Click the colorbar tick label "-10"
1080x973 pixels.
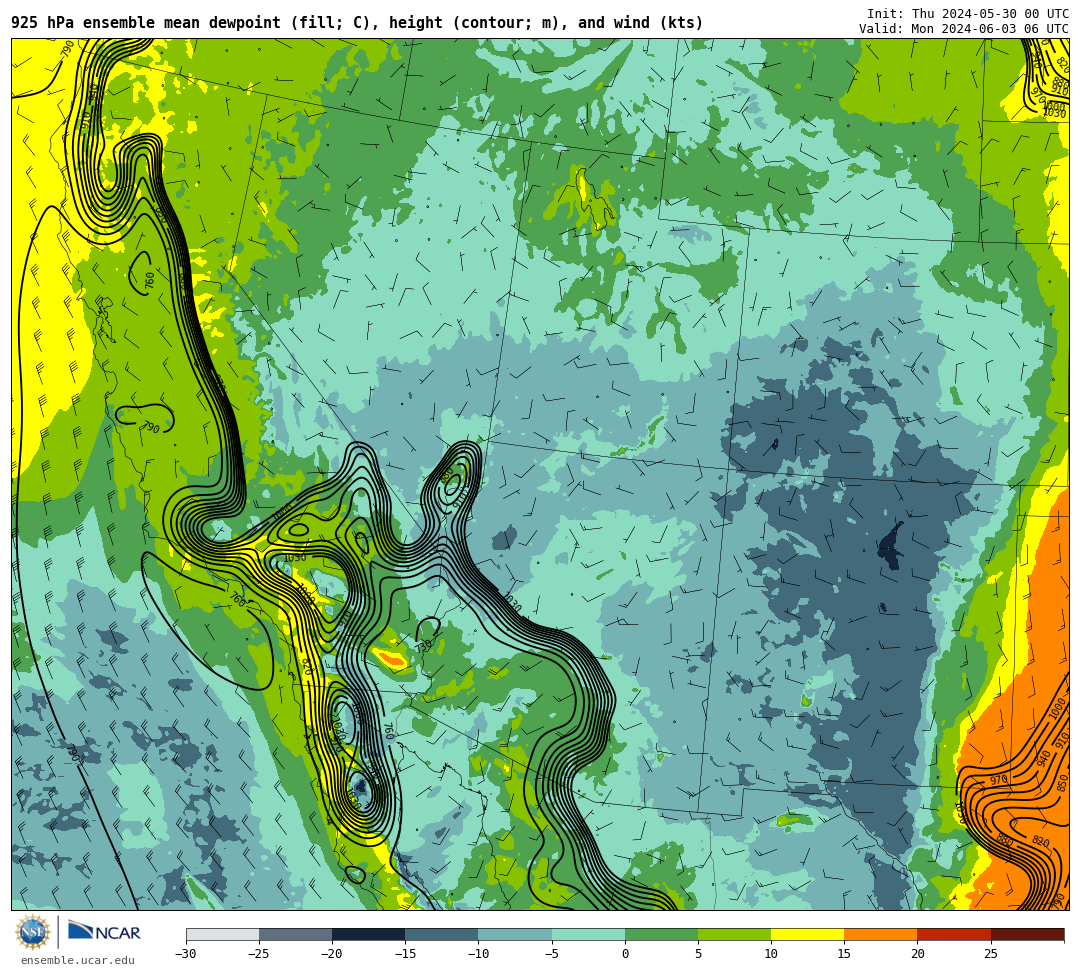(x=478, y=954)
